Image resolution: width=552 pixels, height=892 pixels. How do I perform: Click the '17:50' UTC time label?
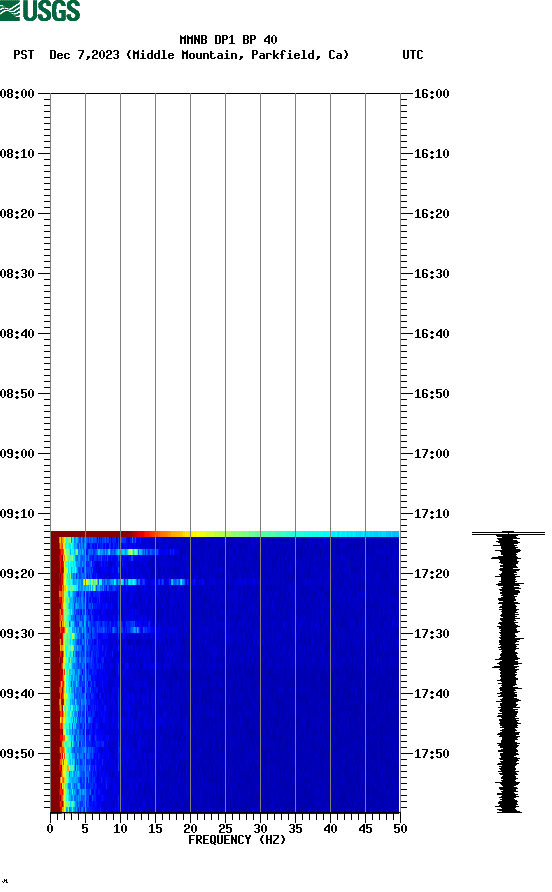tap(431, 754)
